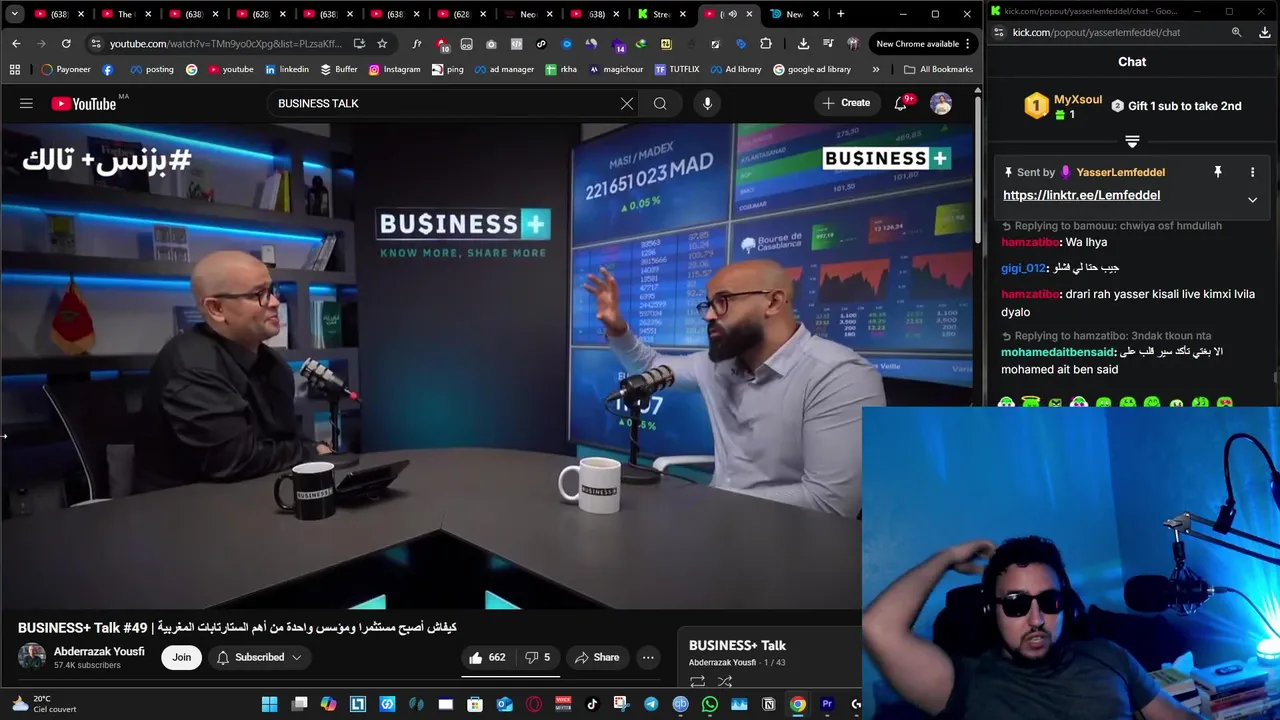This screenshot has height=720, width=1280.
Task: Start voice search with the microphone icon
Action: (707, 103)
